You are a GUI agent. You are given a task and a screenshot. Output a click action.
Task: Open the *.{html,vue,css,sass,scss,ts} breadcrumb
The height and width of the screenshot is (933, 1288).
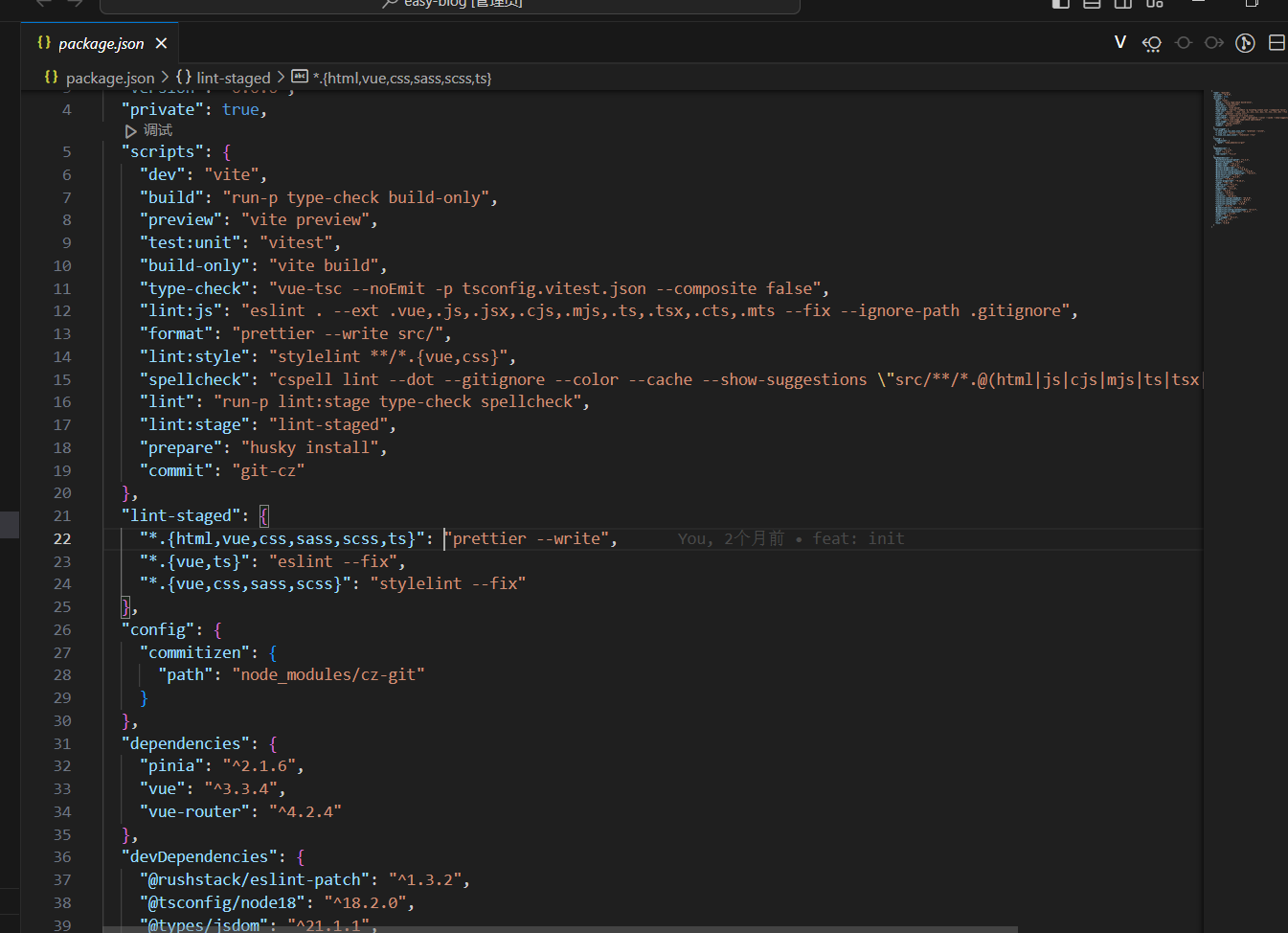point(402,78)
